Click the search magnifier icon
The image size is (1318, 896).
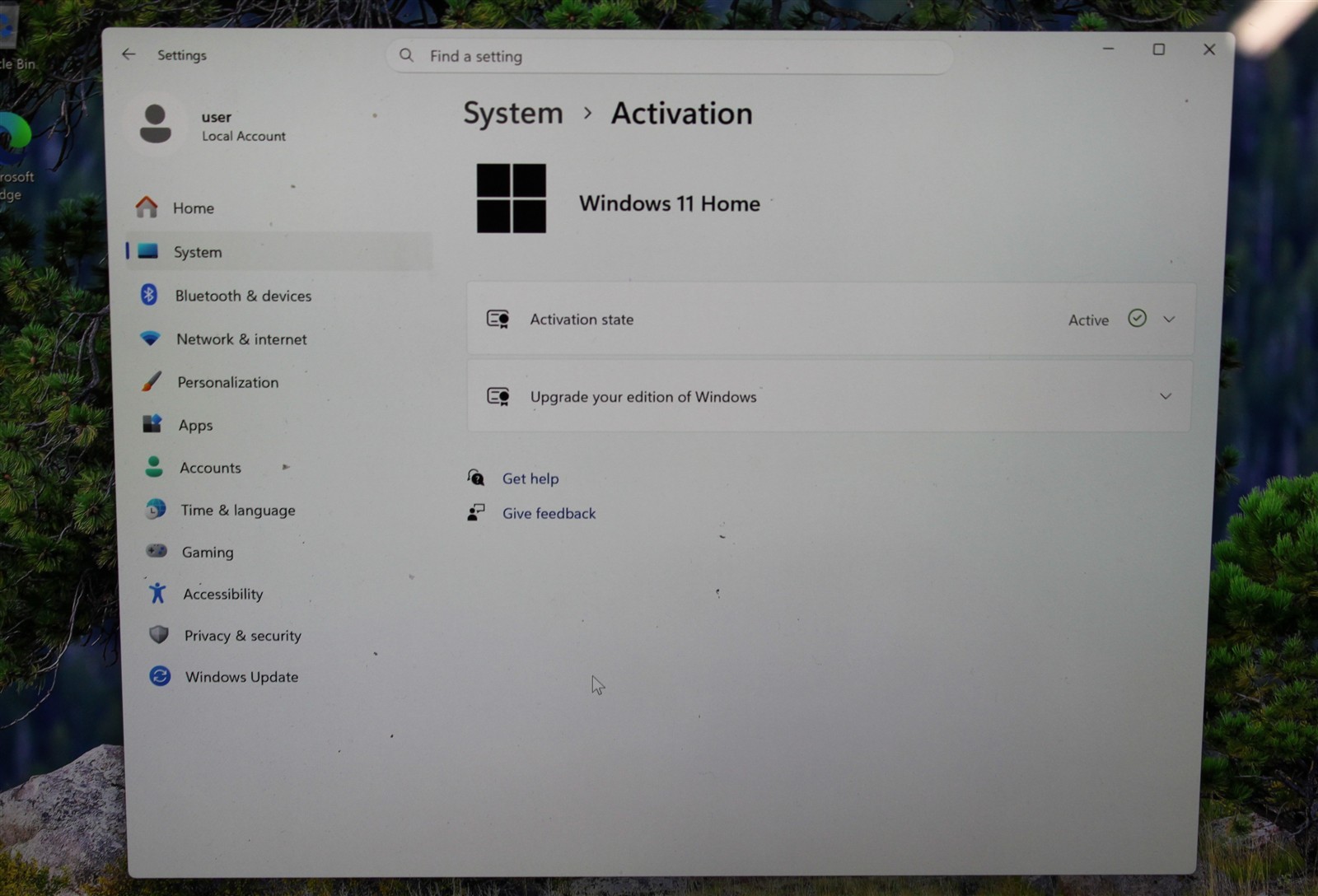(x=406, y=55)
